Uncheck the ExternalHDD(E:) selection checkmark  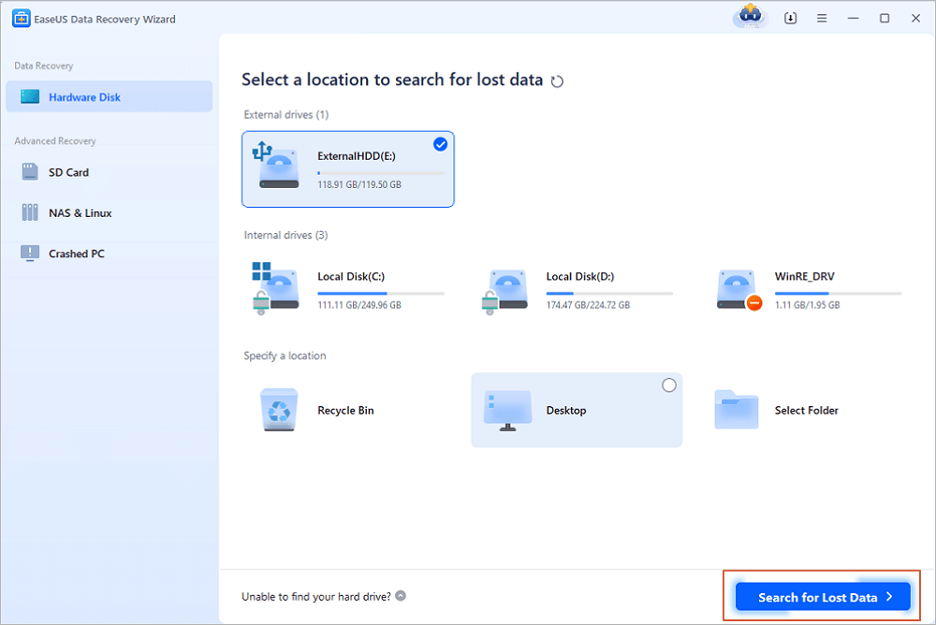tap(441, 144)
